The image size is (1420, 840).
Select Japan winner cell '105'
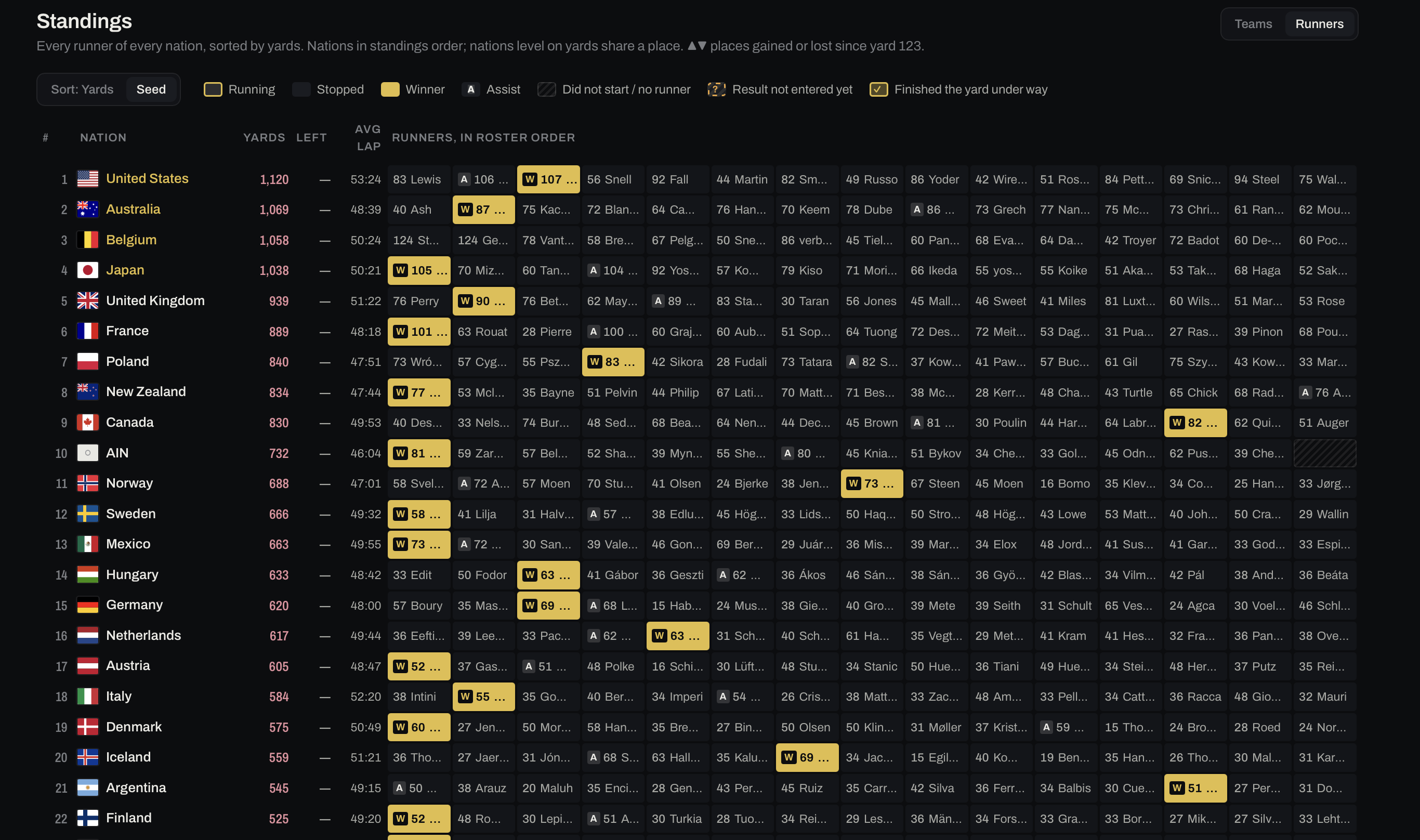pyautogui.click(x=419, y=271)
